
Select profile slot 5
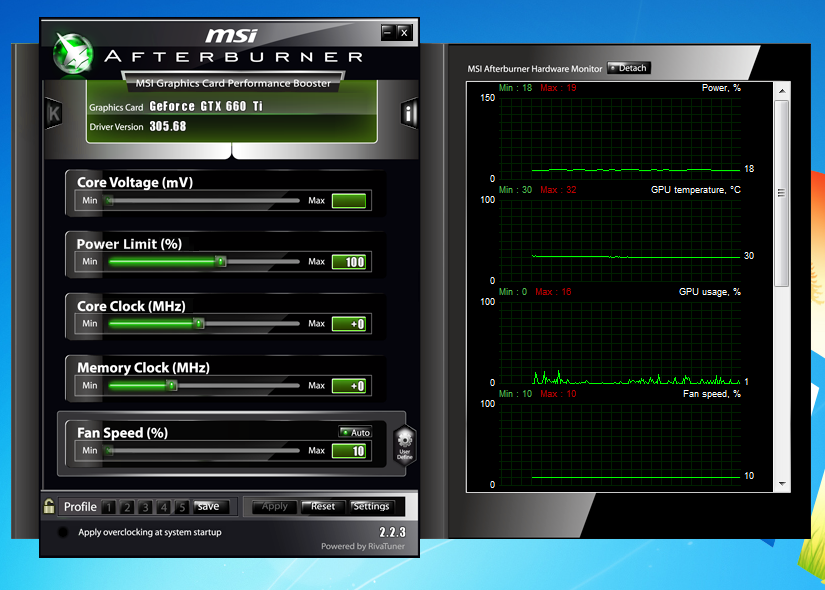pos(182,507)
